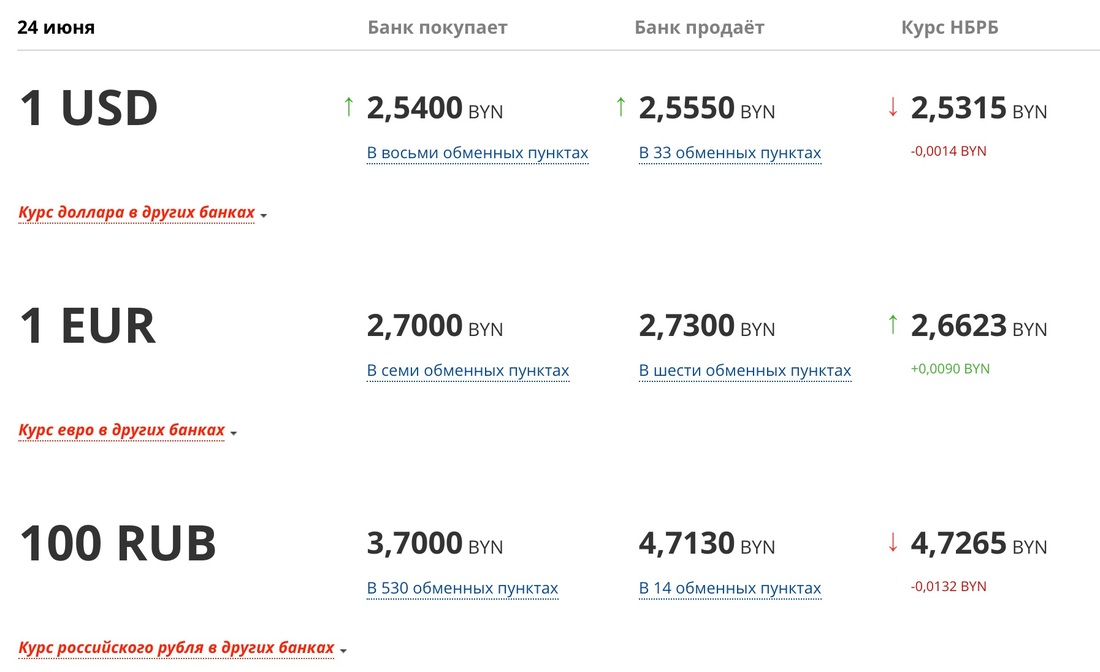The image size is (1100, 672).
Task: Open 'В шести обменных пунктах' link
Action: pyautogui.click(x=745, y=370)
